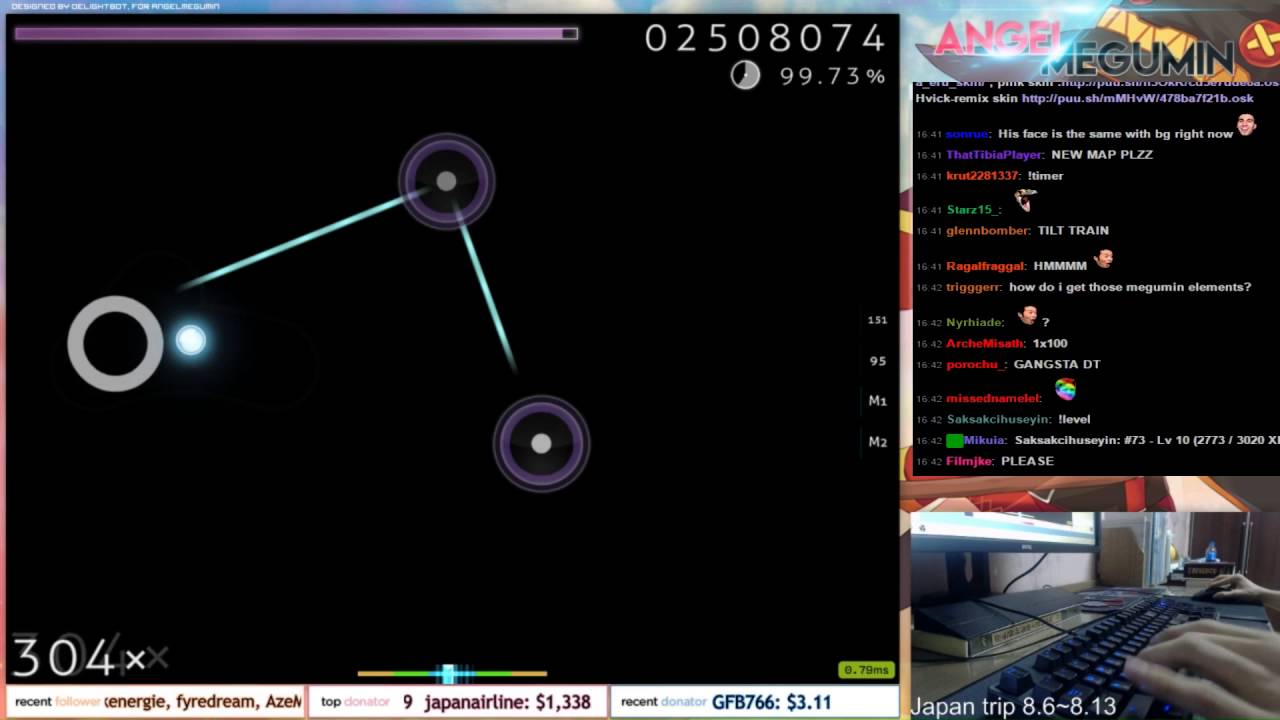
Task: Click the accuracy pie progress icon
Action: point(745,75)
